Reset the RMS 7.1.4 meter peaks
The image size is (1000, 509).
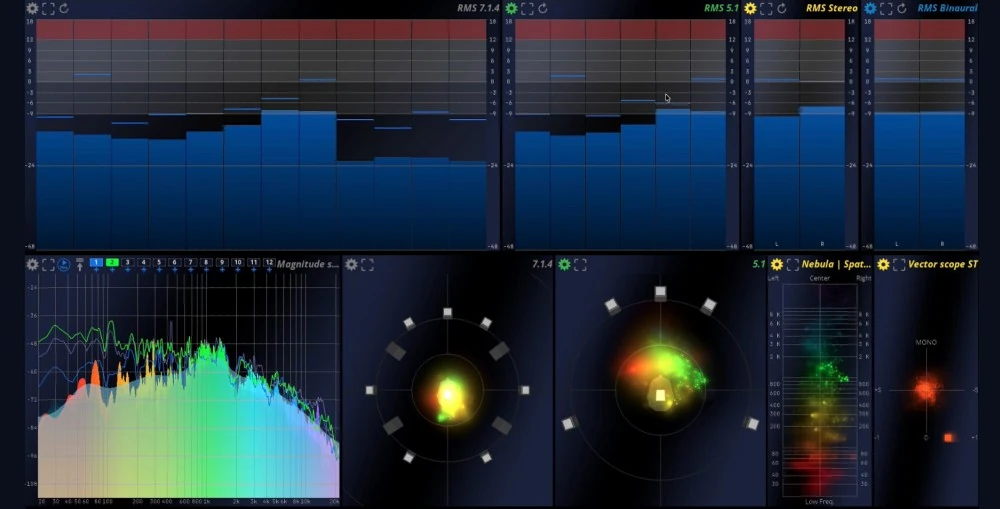pyautogui.click(x=64, y=8)
